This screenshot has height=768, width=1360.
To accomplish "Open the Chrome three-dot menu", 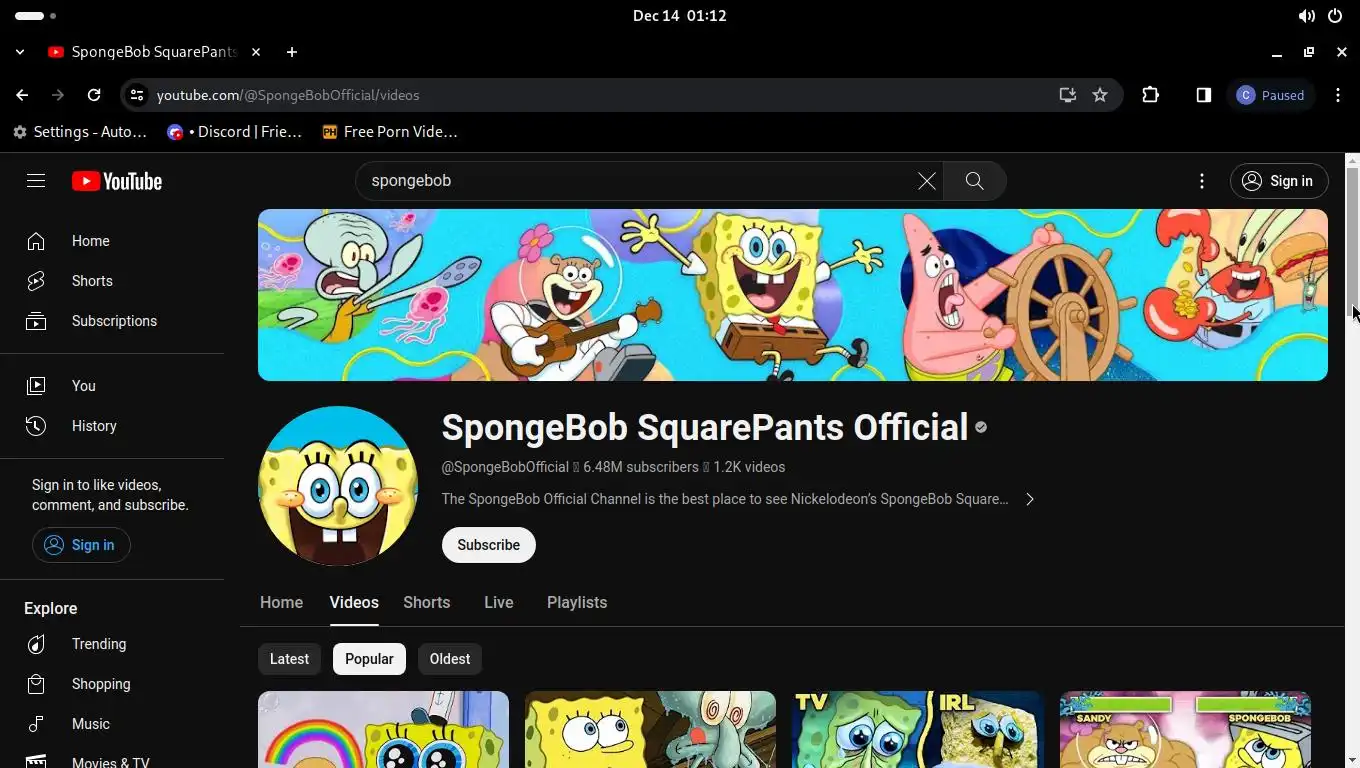I will click(x=1338, y=95).
